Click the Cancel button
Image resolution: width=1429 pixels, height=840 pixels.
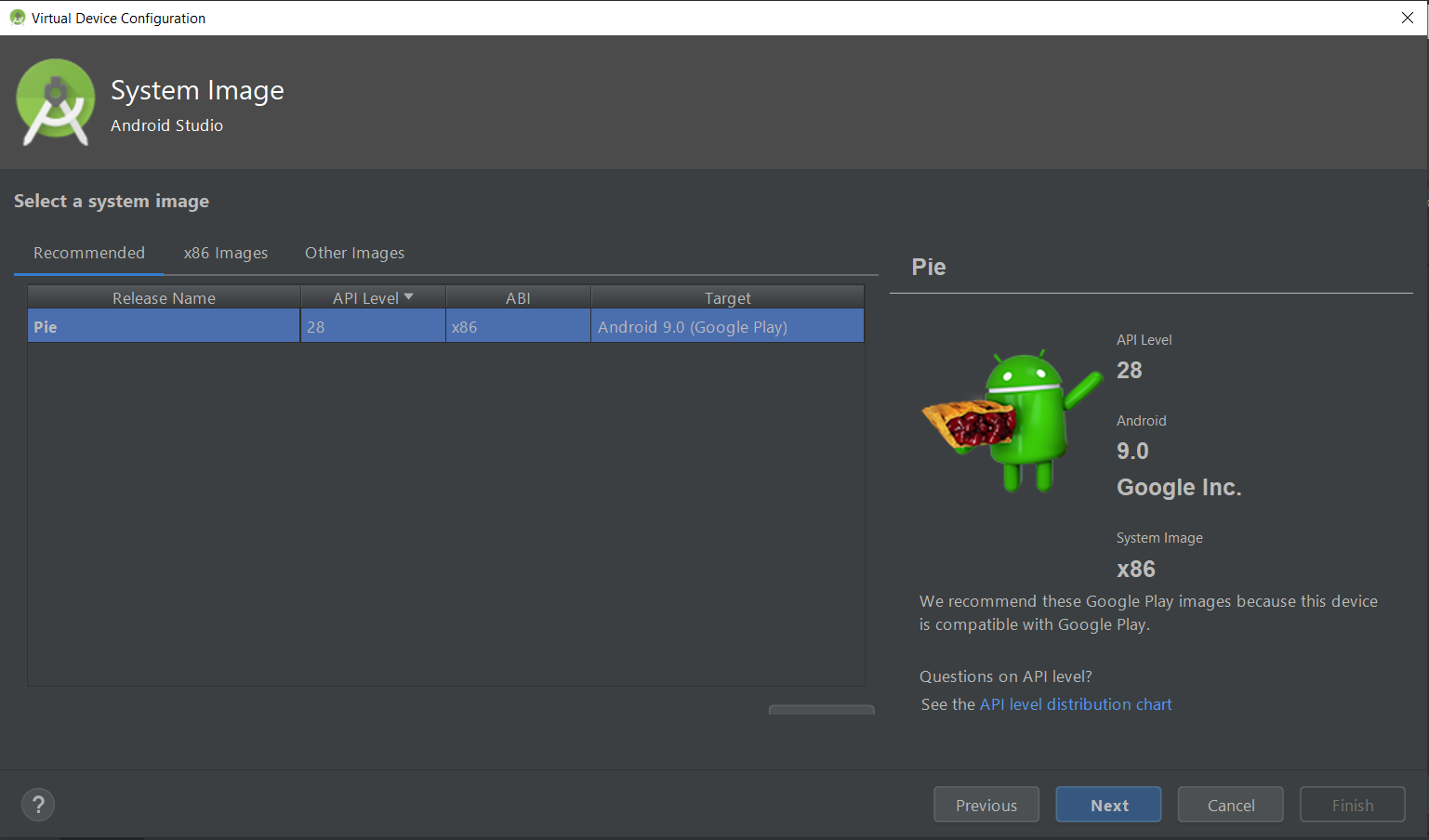1231,805
